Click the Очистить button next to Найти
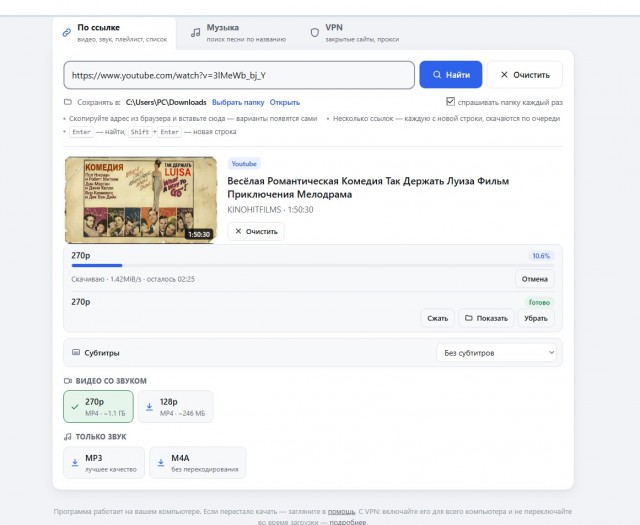The image size is (640, 525). pyautogui.click(x=524, y=75)
